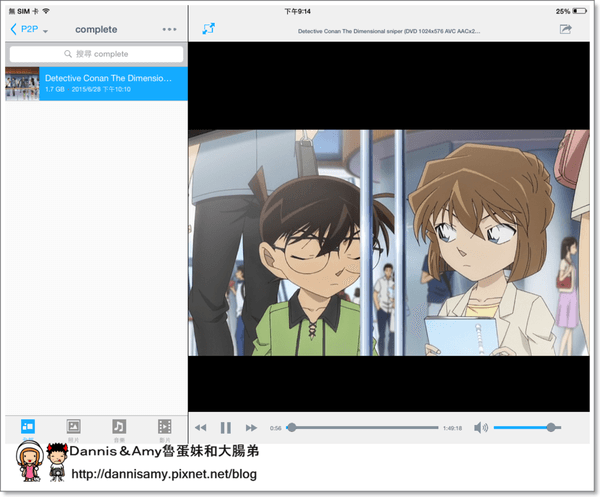Image resolution: width=600 pixels, height=497 pixels.
Task: Expand the P2P folder path dropdown
Action: [x=46, y=31]
